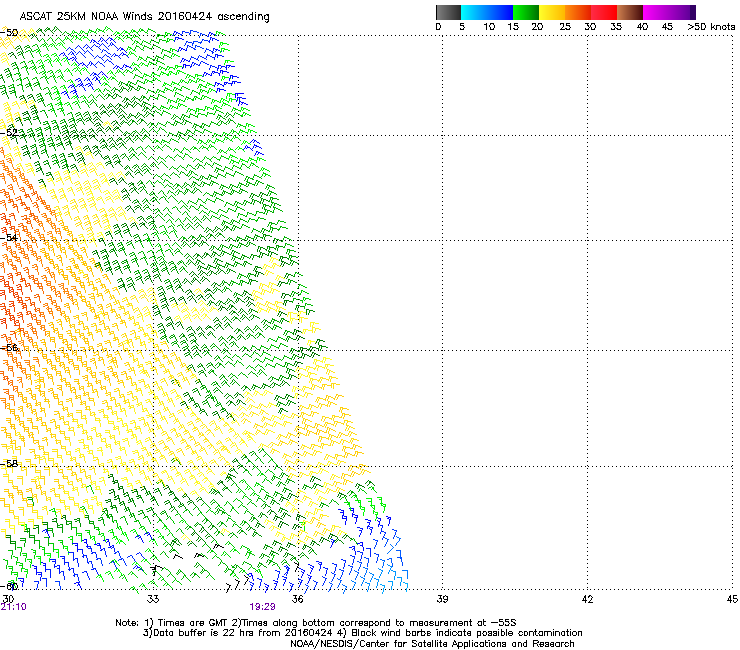Click the 42 longitude axis label
This screenshot has width=740, height=650.
pos(587,599)
